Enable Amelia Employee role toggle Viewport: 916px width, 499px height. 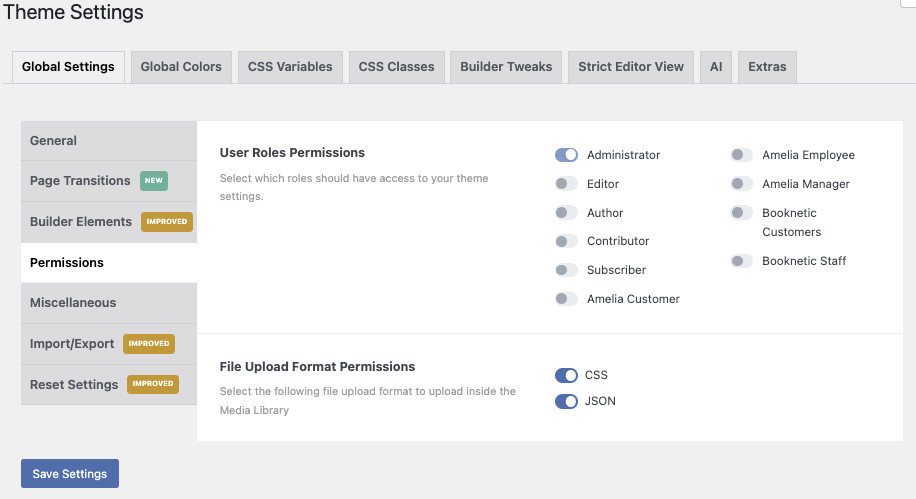pyautogui.click(x=741, y=155)
